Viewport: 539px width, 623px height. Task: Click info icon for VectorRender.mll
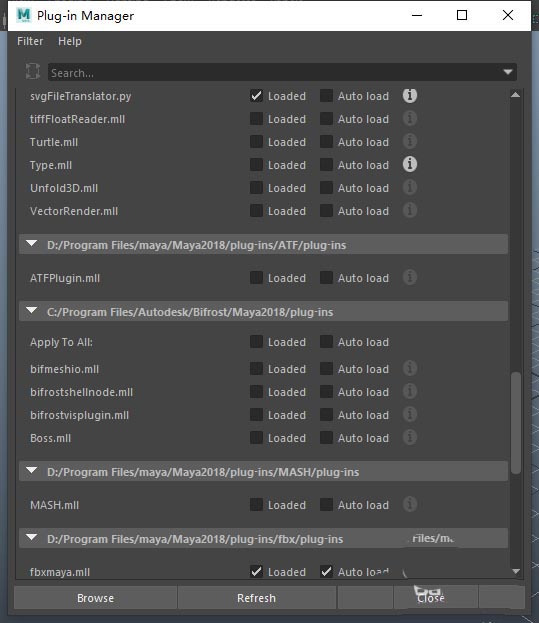point(410,211)
